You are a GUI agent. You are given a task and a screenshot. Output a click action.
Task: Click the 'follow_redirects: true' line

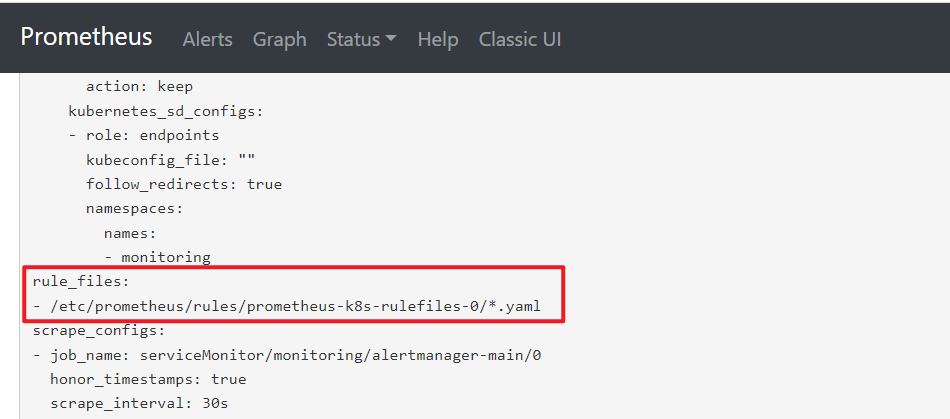[183, 184]
